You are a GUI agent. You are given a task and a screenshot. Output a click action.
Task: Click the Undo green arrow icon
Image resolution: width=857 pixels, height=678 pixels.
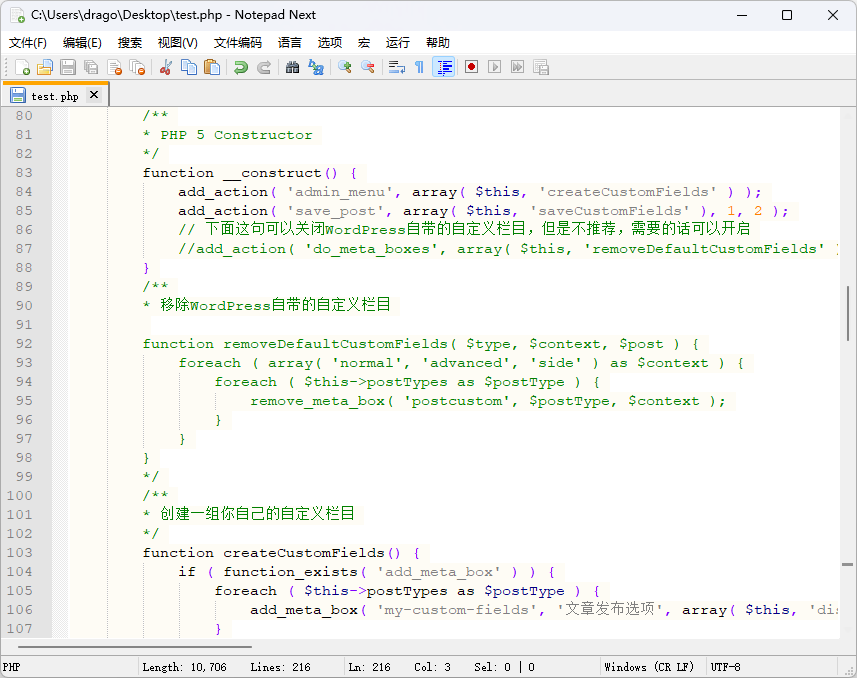[241, 67]
